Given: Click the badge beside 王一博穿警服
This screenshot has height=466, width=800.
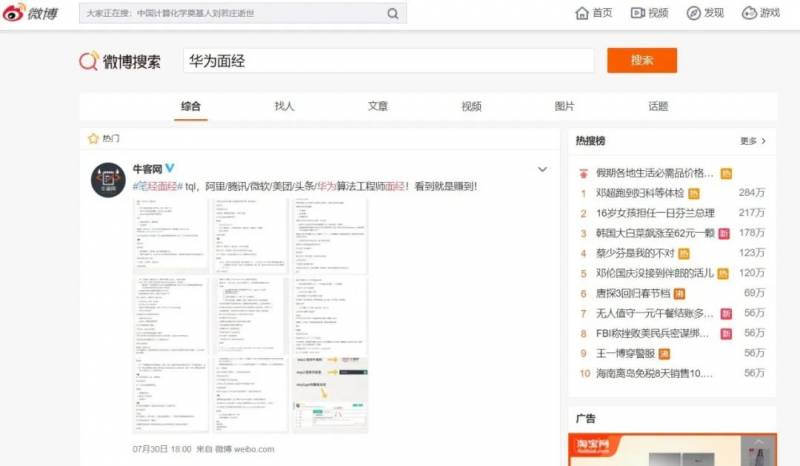Looking at the screenshot, I should click(x=664, y=354).
